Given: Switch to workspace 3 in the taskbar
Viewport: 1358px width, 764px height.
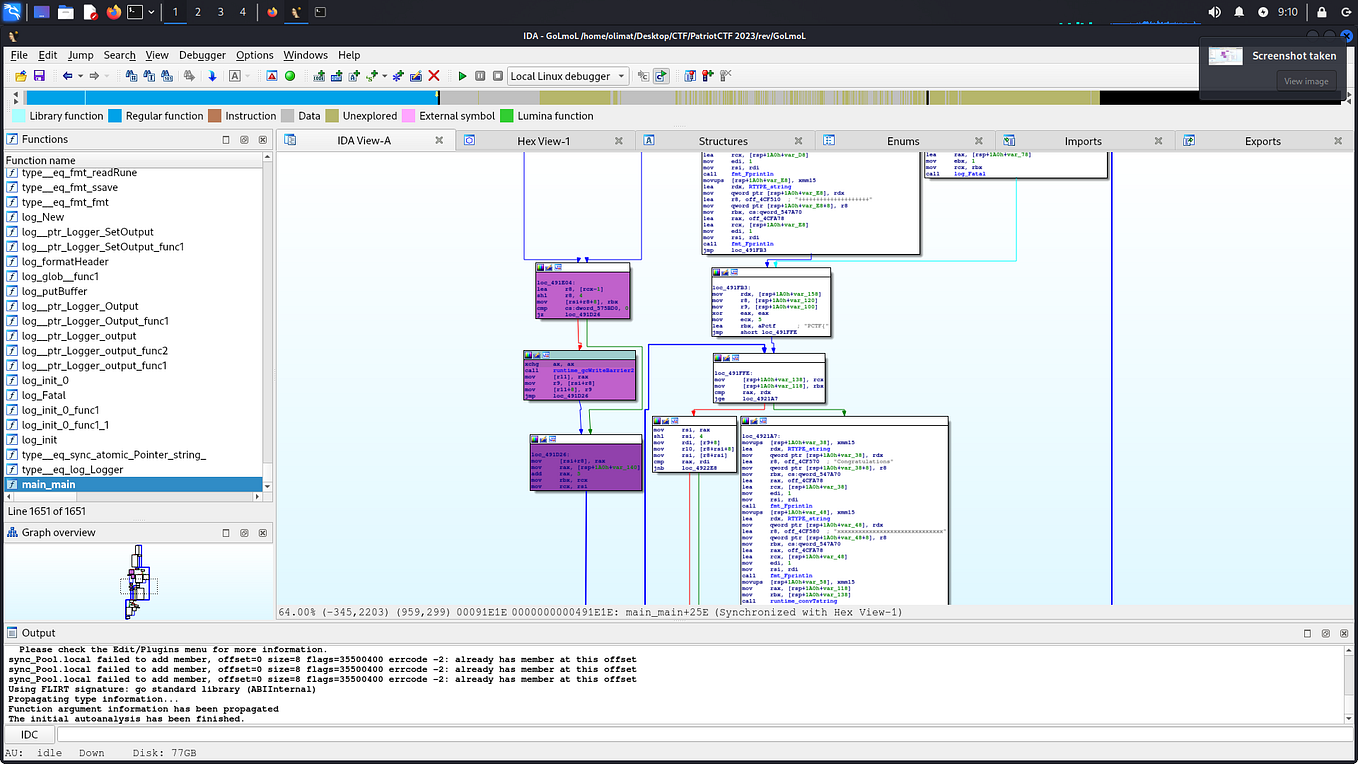Looking at the screenshot, I should pyautogui.click(x=220, y=12).
